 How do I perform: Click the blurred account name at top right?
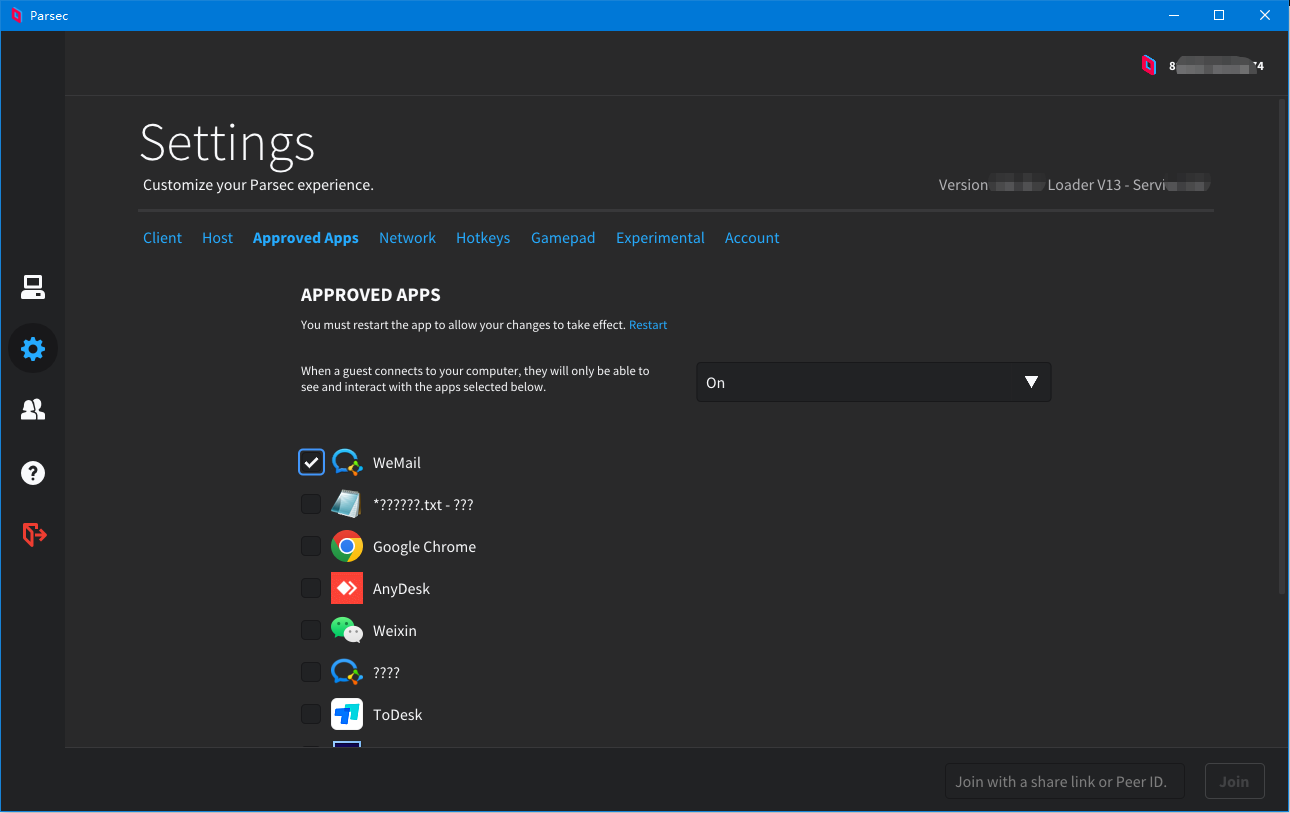click(1216, 66)
